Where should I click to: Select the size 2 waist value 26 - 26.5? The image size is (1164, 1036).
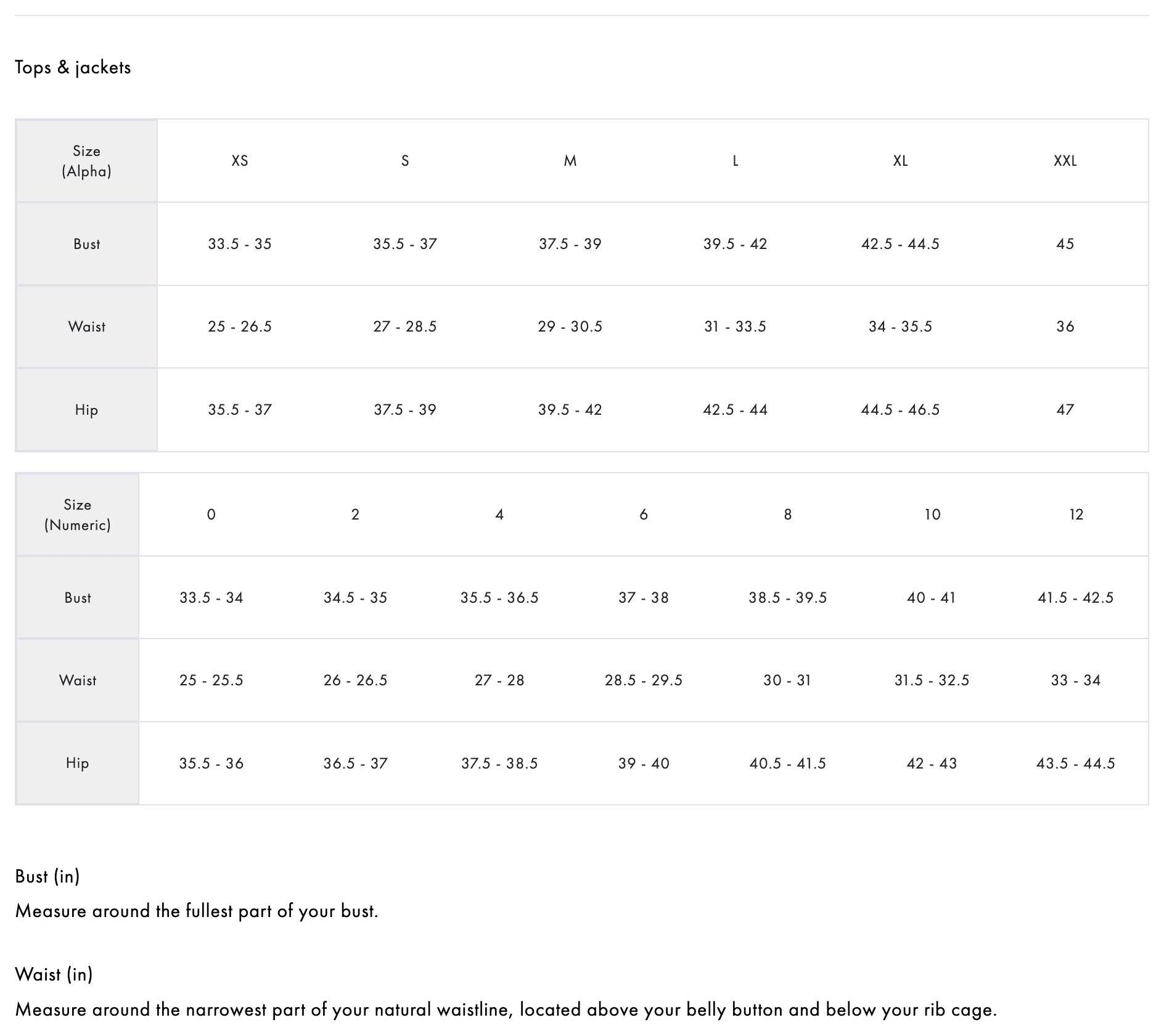pos(355,680)
